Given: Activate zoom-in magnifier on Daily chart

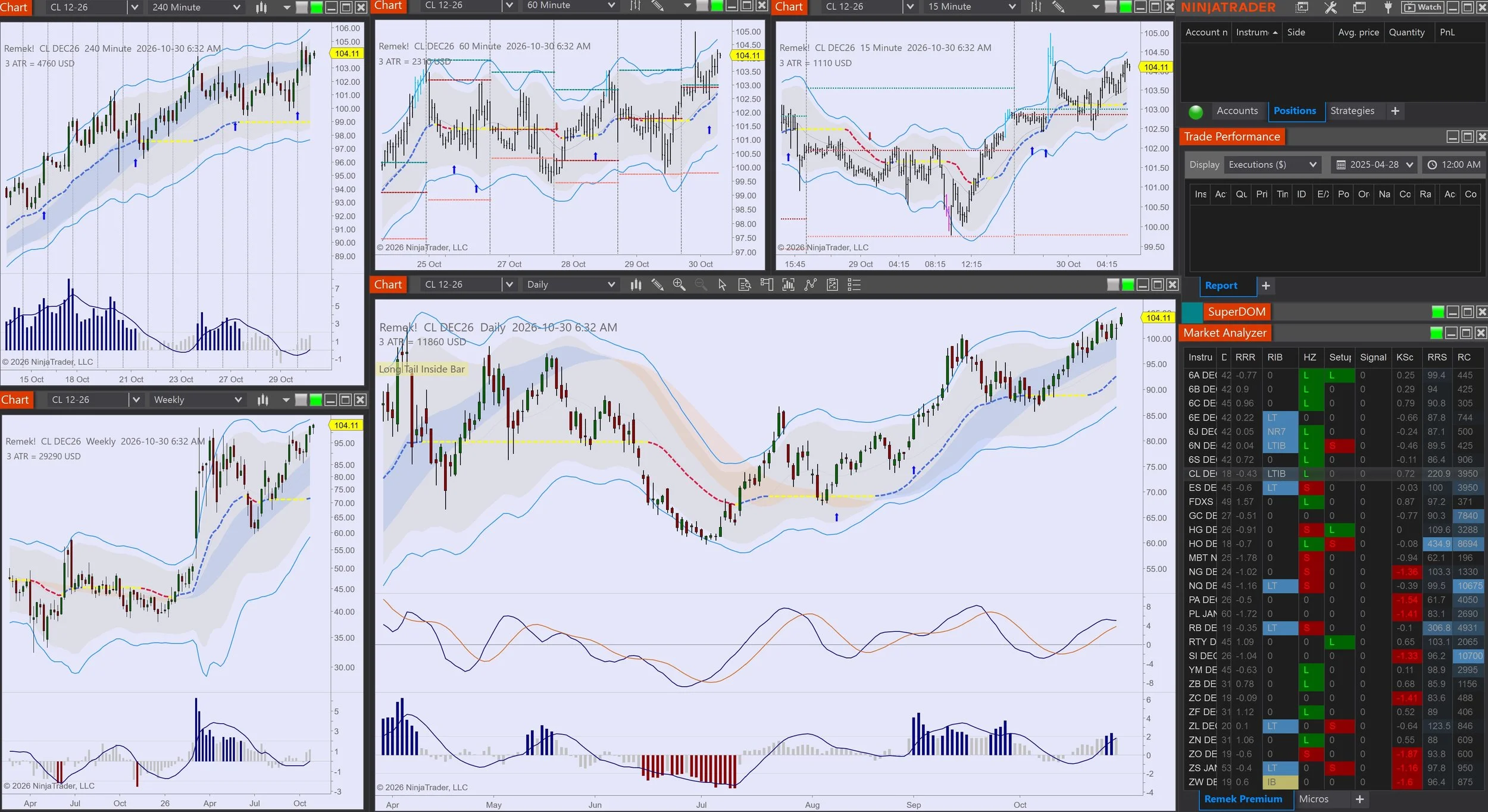Looking at the screenshot, I should (x=679, y=285).
